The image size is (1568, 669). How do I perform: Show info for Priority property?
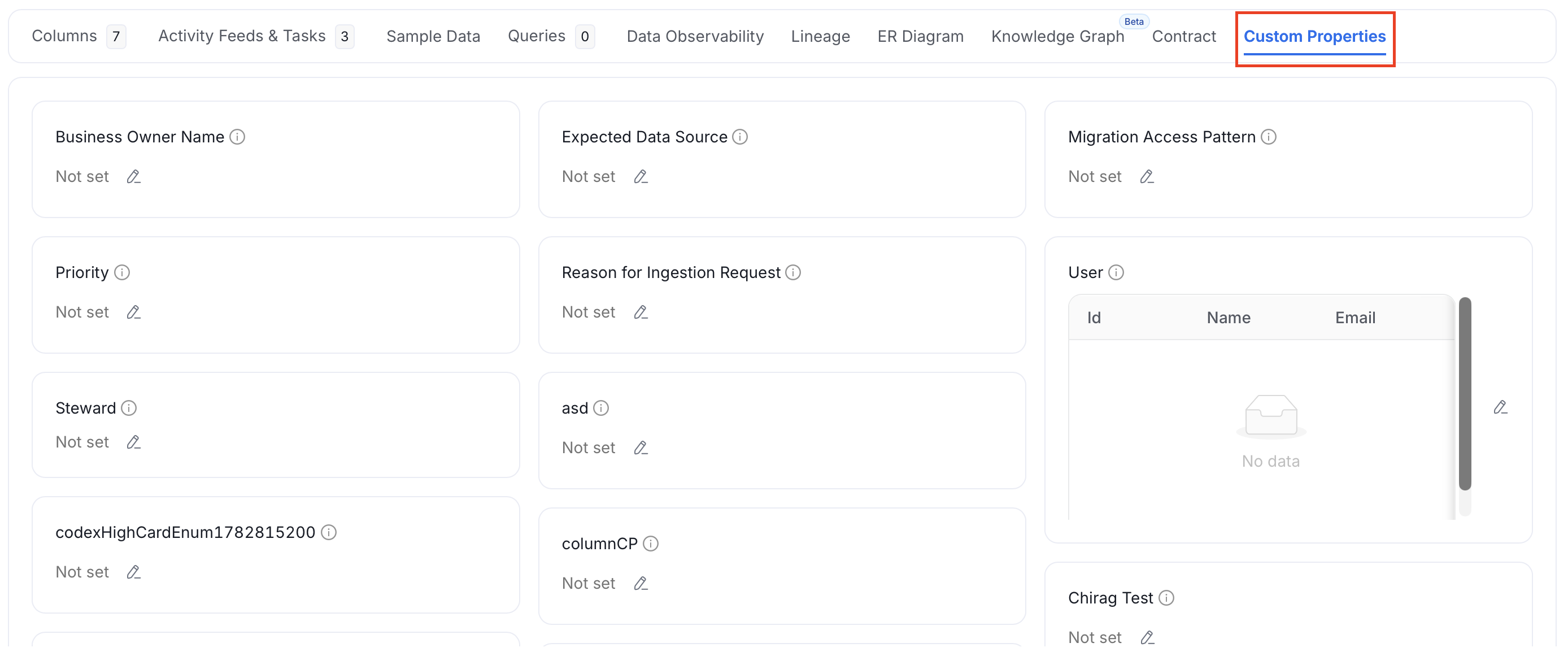(x=122, y=273)
